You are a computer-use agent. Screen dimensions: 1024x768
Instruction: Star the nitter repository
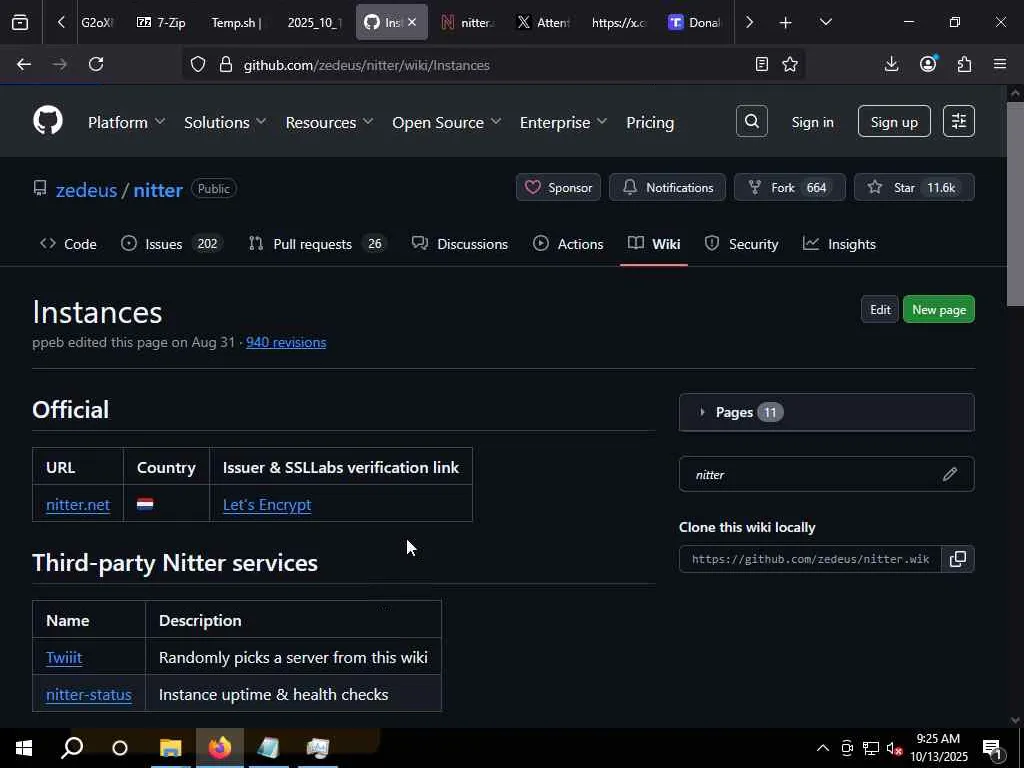tap(914, 187)
